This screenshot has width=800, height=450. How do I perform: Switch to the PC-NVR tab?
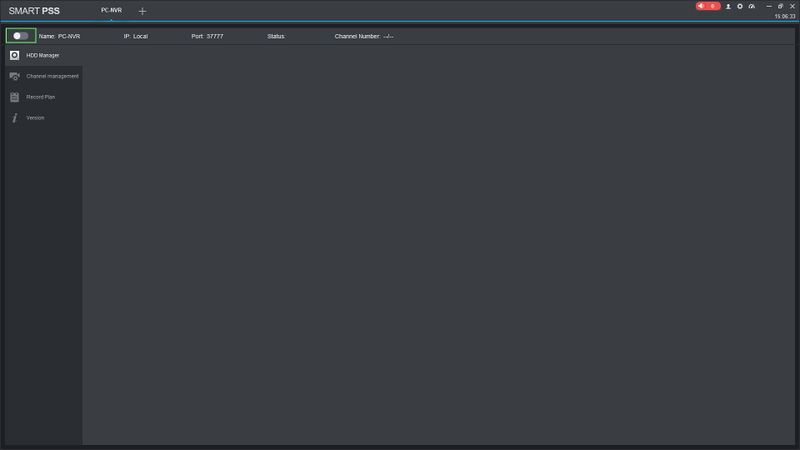(111, 10)
